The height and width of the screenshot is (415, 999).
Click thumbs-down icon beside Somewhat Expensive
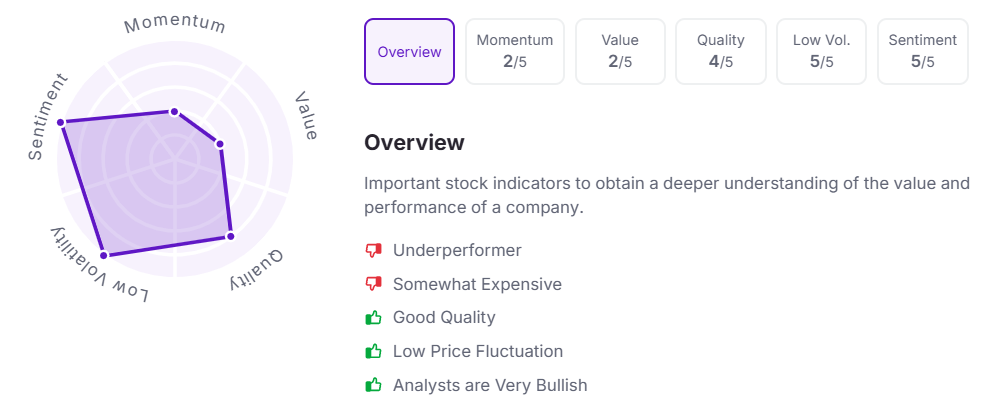[x=374, y=284]
